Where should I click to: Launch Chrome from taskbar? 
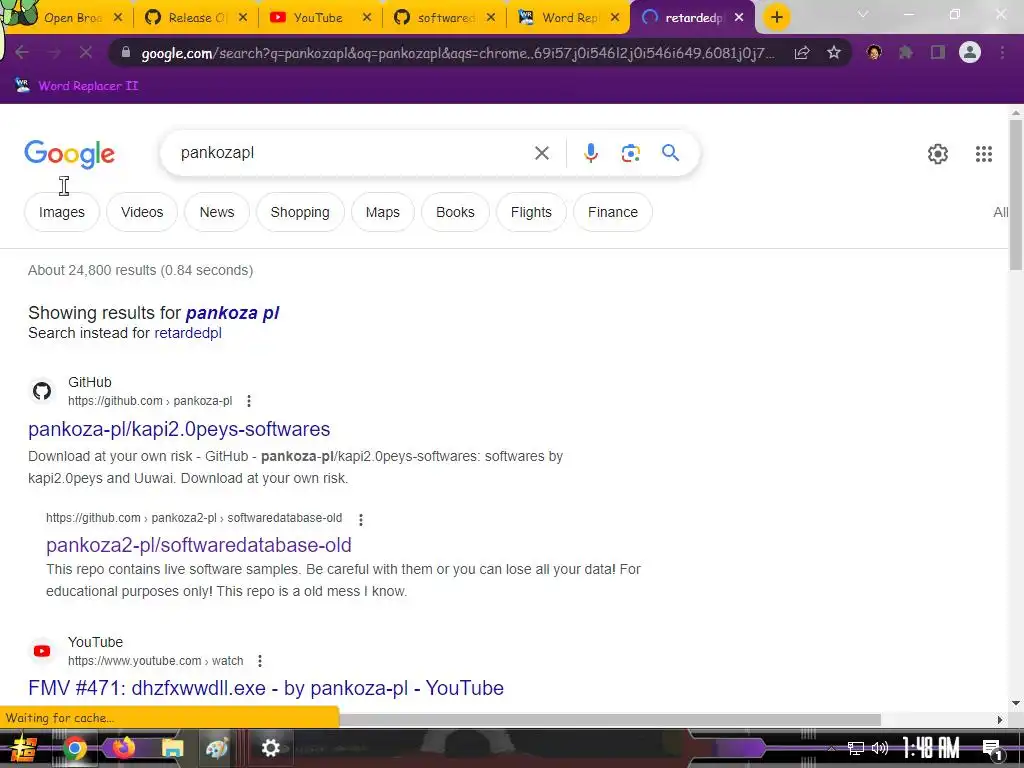click(74, 748)
